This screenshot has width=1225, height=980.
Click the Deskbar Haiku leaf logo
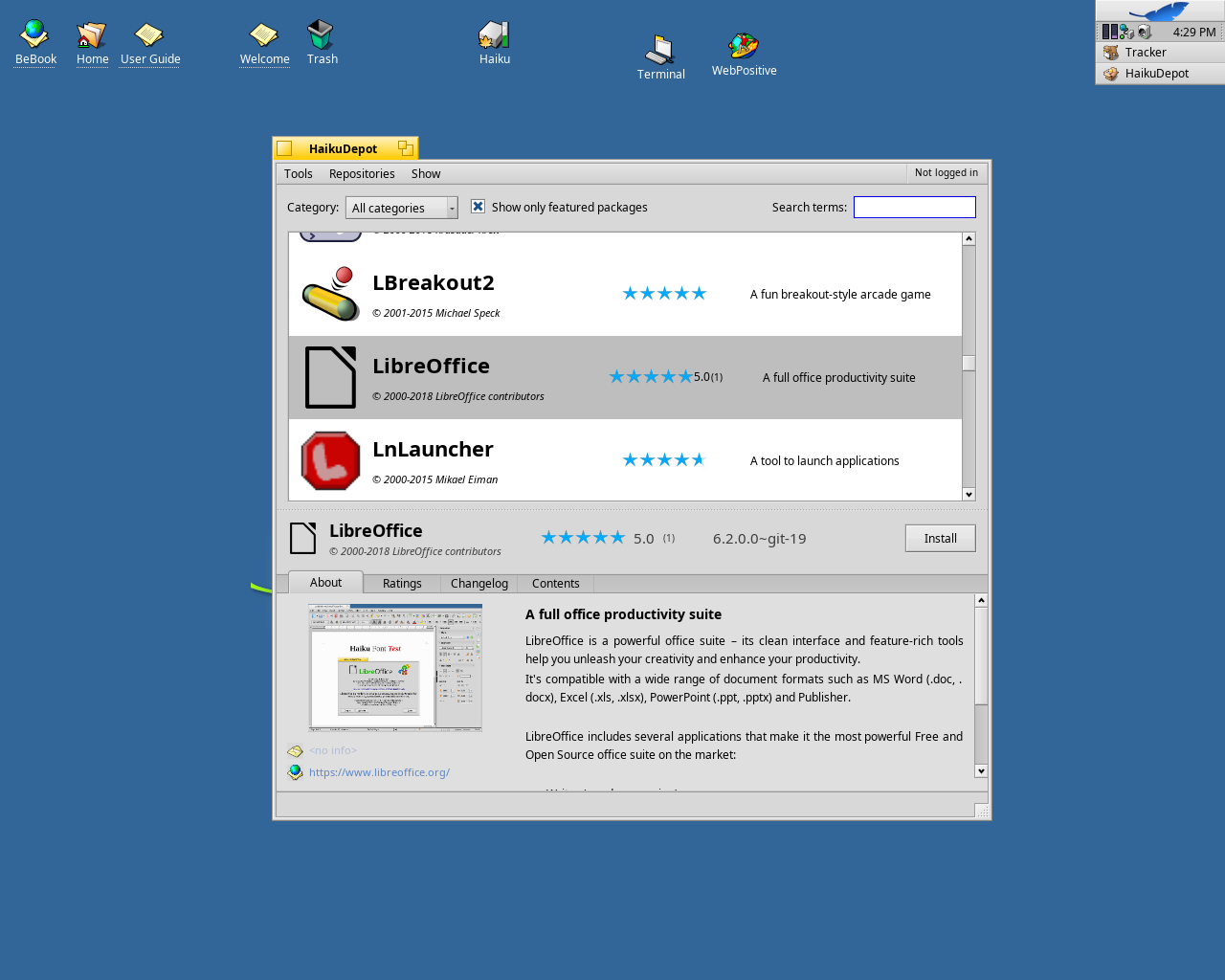pyautogui.click(x=1160, y=11)
